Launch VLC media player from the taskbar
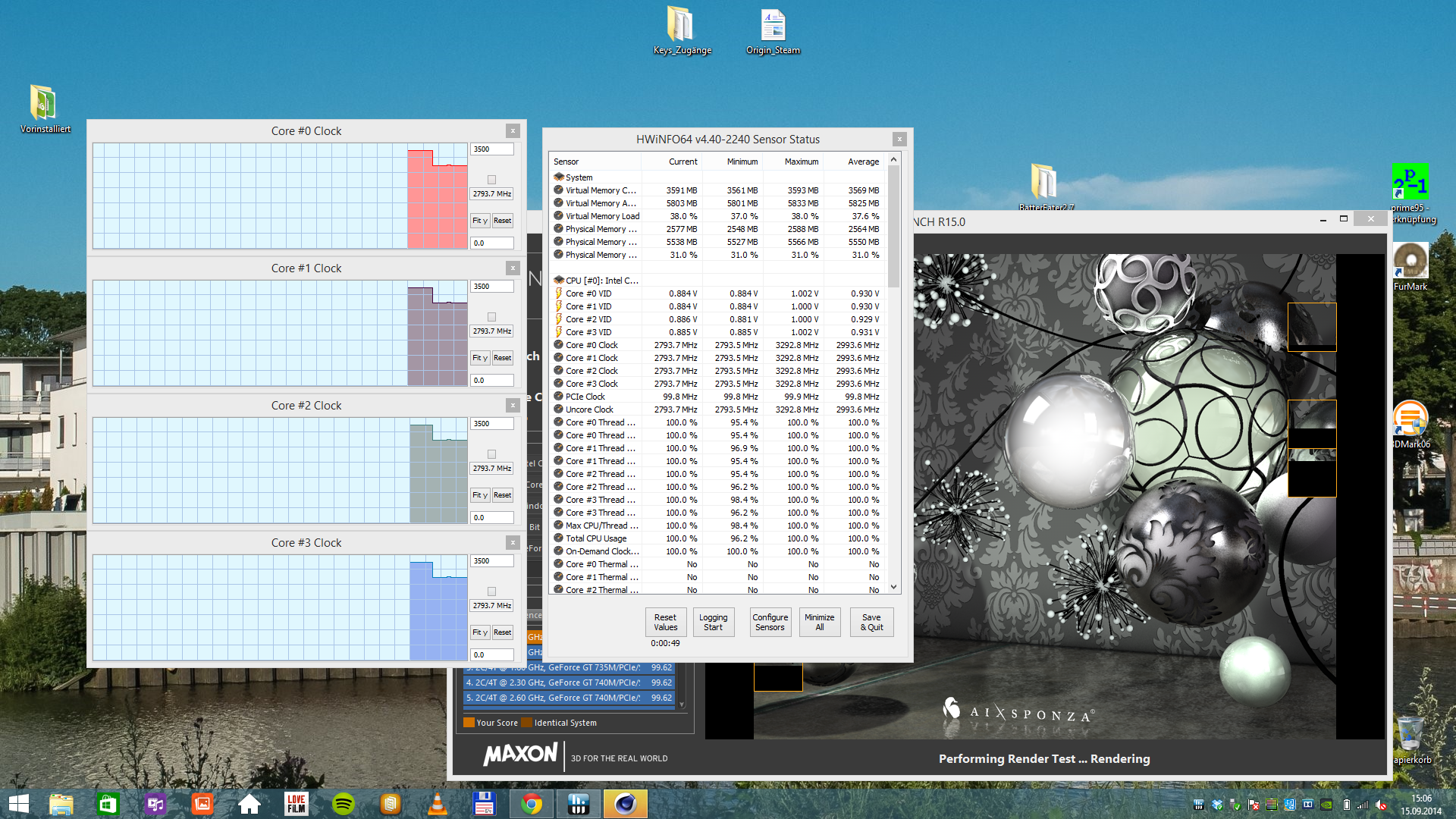 coord(438,804)
